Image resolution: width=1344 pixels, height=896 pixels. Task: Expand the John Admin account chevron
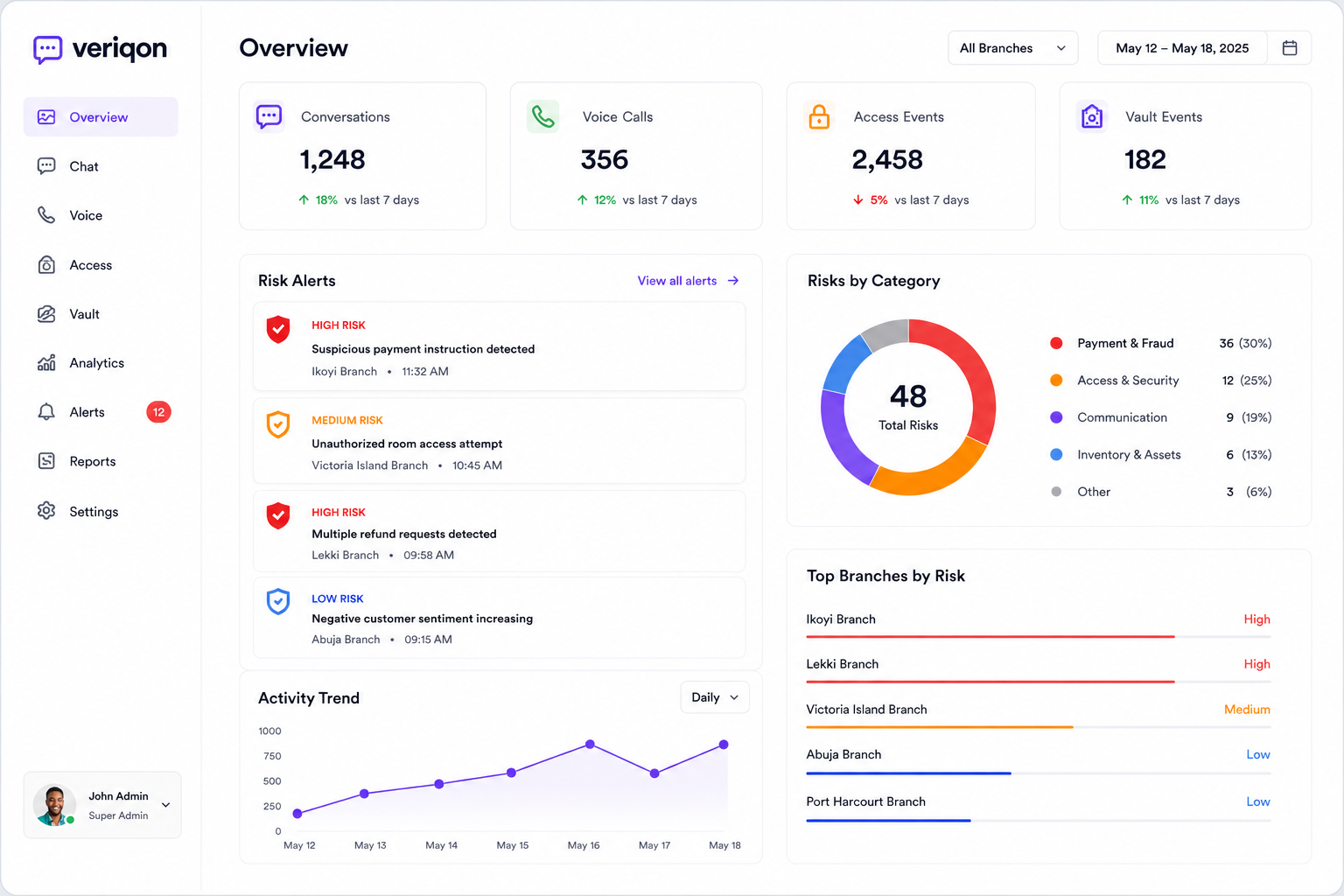(x=166, y=805)
